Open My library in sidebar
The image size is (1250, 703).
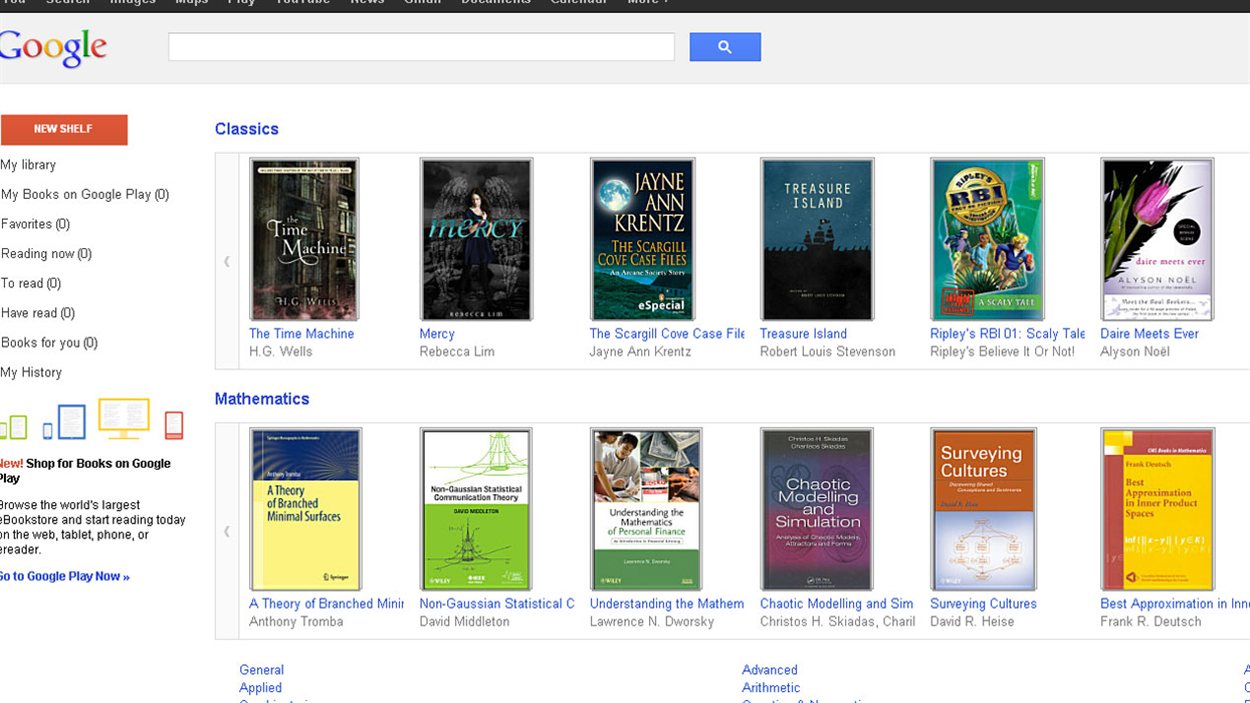click(x=28, y=165)
